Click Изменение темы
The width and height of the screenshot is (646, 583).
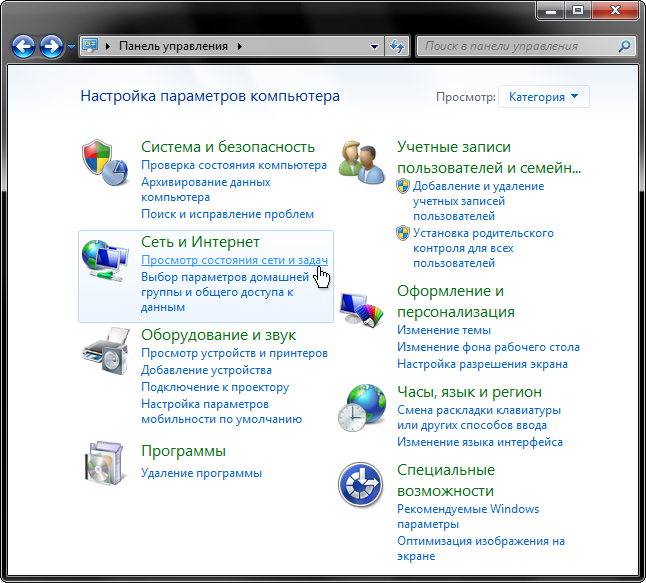pos(444,330)
